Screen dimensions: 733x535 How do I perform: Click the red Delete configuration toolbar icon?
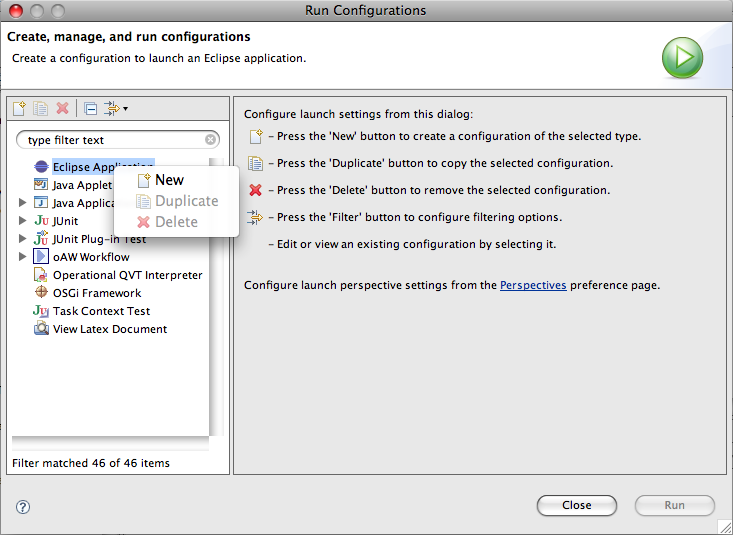click(x=62, y=108)
